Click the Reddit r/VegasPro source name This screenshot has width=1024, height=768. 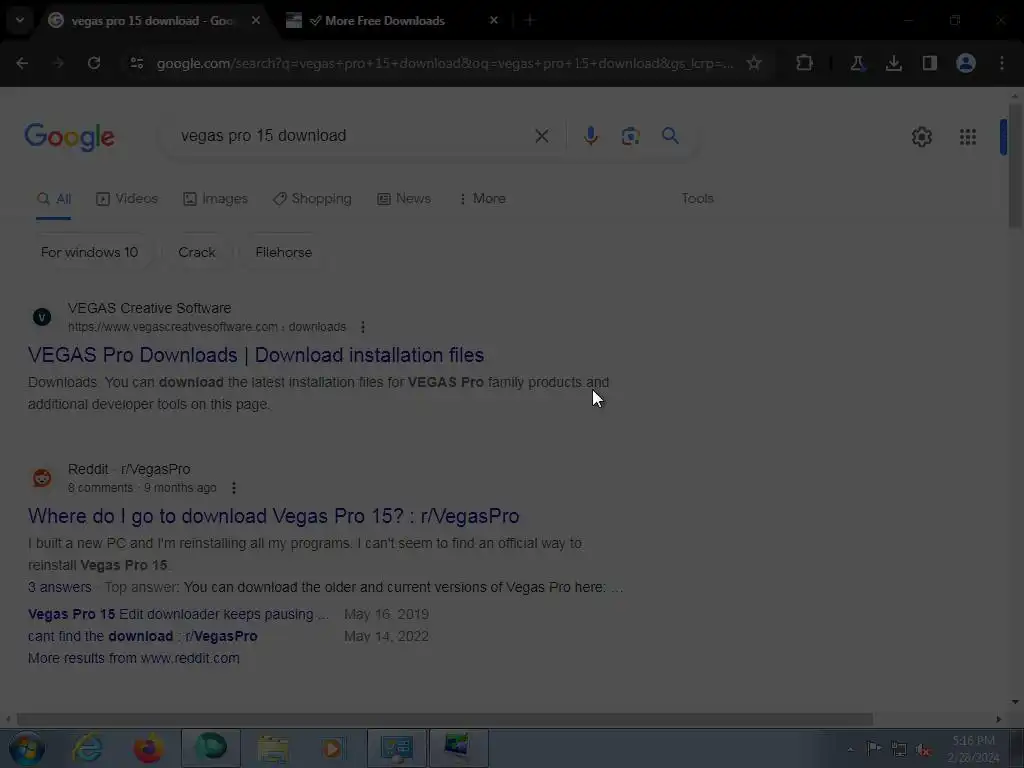point(129,470)
